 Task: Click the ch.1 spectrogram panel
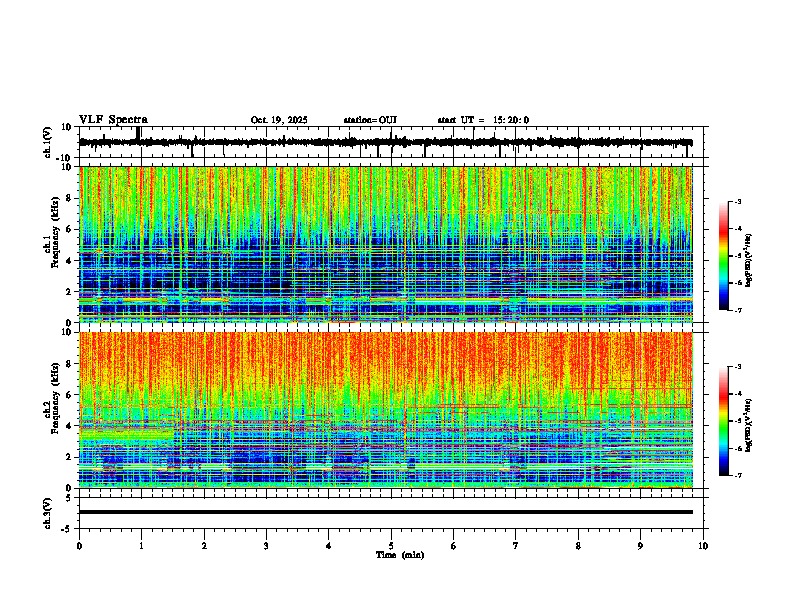point(385,244)
